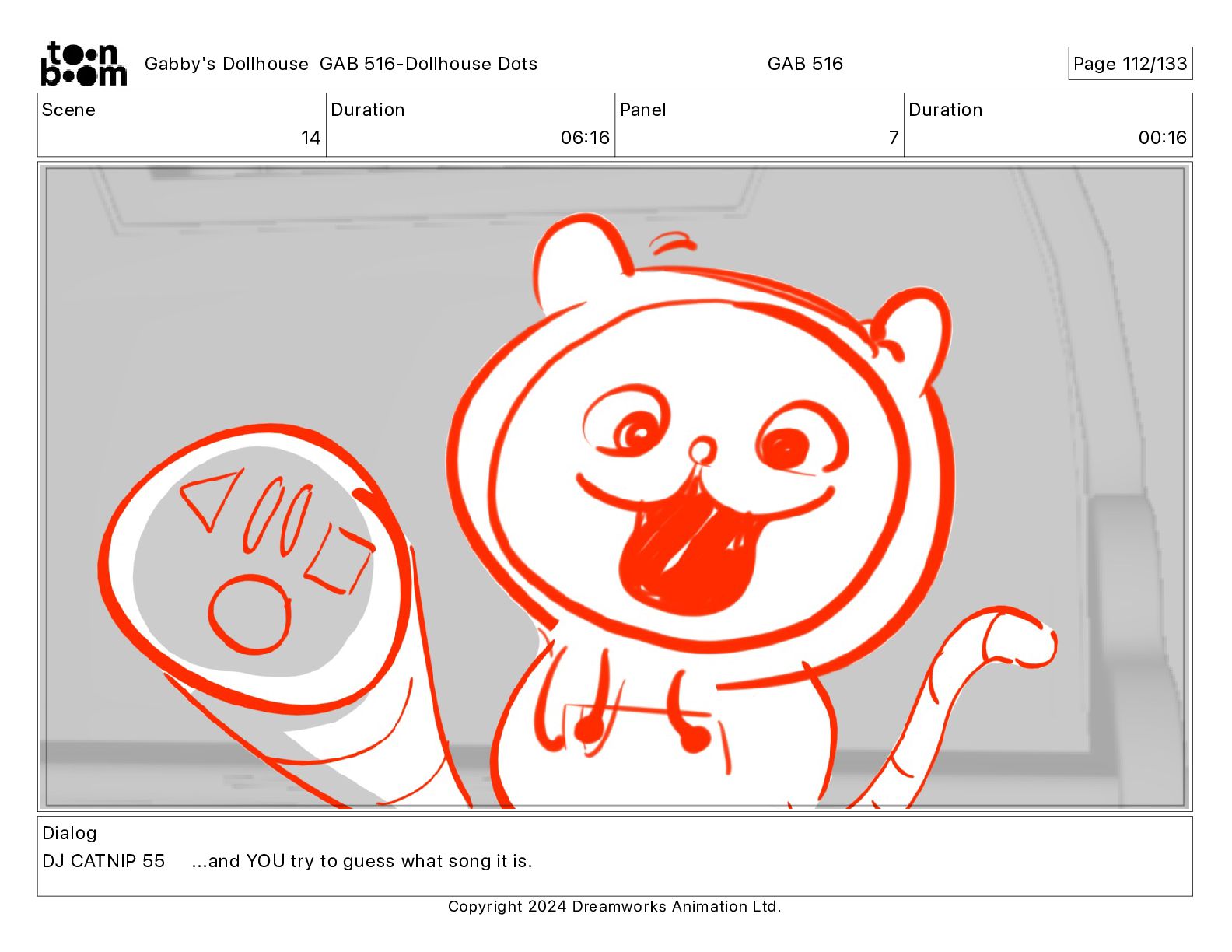Image resolution: width=1232 pixels, height=952 pixels.
Task: Click the 'Dialog' label
Action: click(69, 833)
